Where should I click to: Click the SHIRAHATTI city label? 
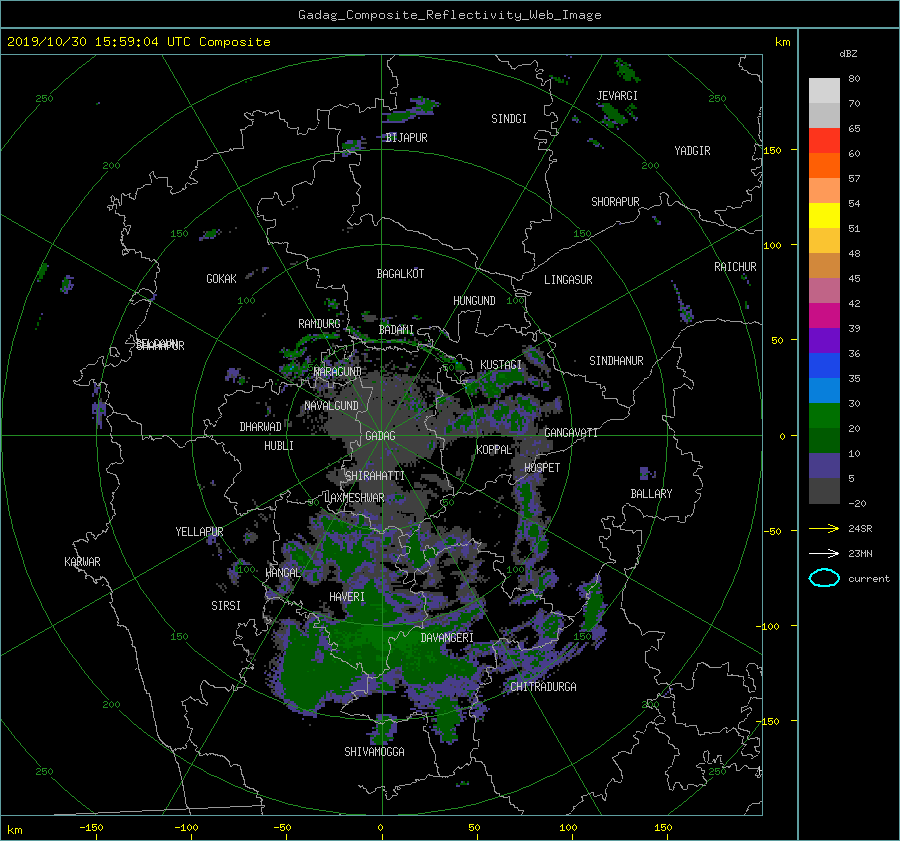(x=375, y=476)
